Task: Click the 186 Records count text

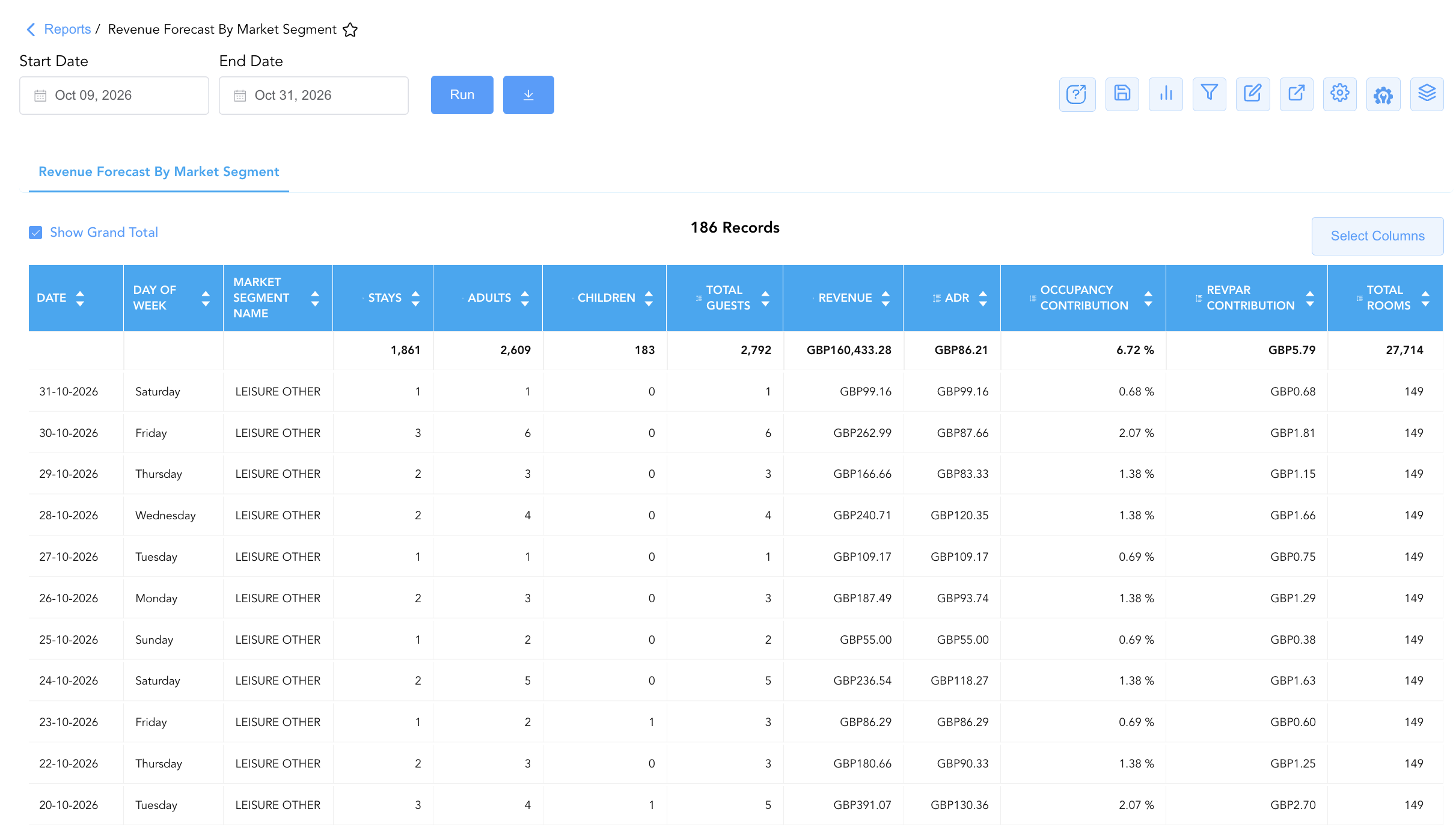Action: [735, 228]
